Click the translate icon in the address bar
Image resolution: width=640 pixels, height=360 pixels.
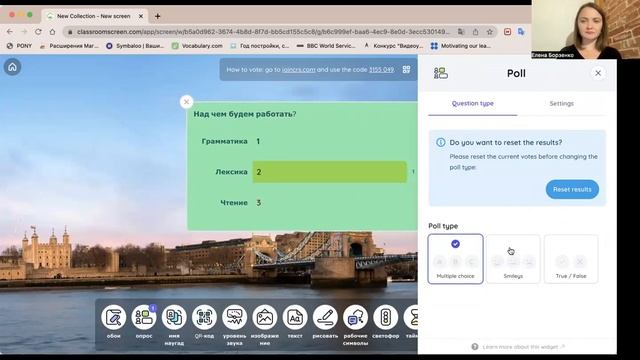click(461, 31)
